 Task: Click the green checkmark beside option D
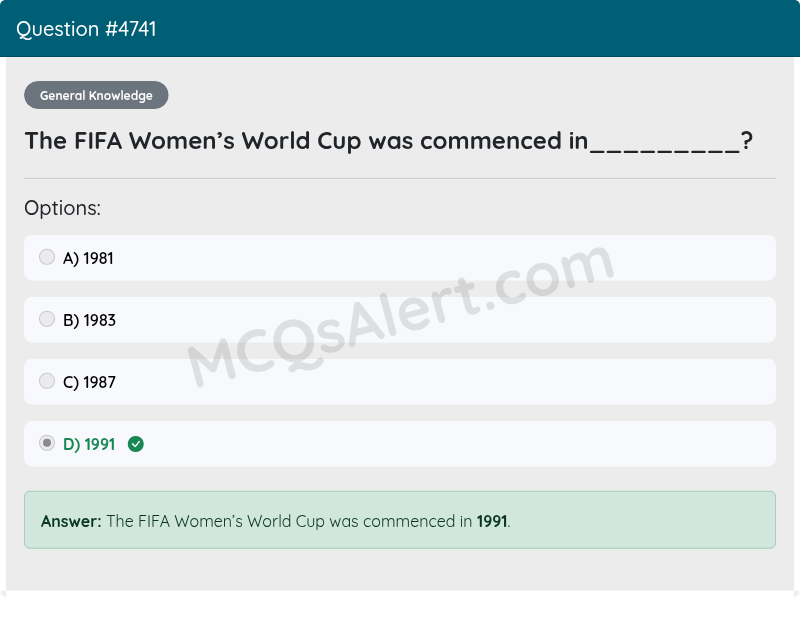pos(135,443)
